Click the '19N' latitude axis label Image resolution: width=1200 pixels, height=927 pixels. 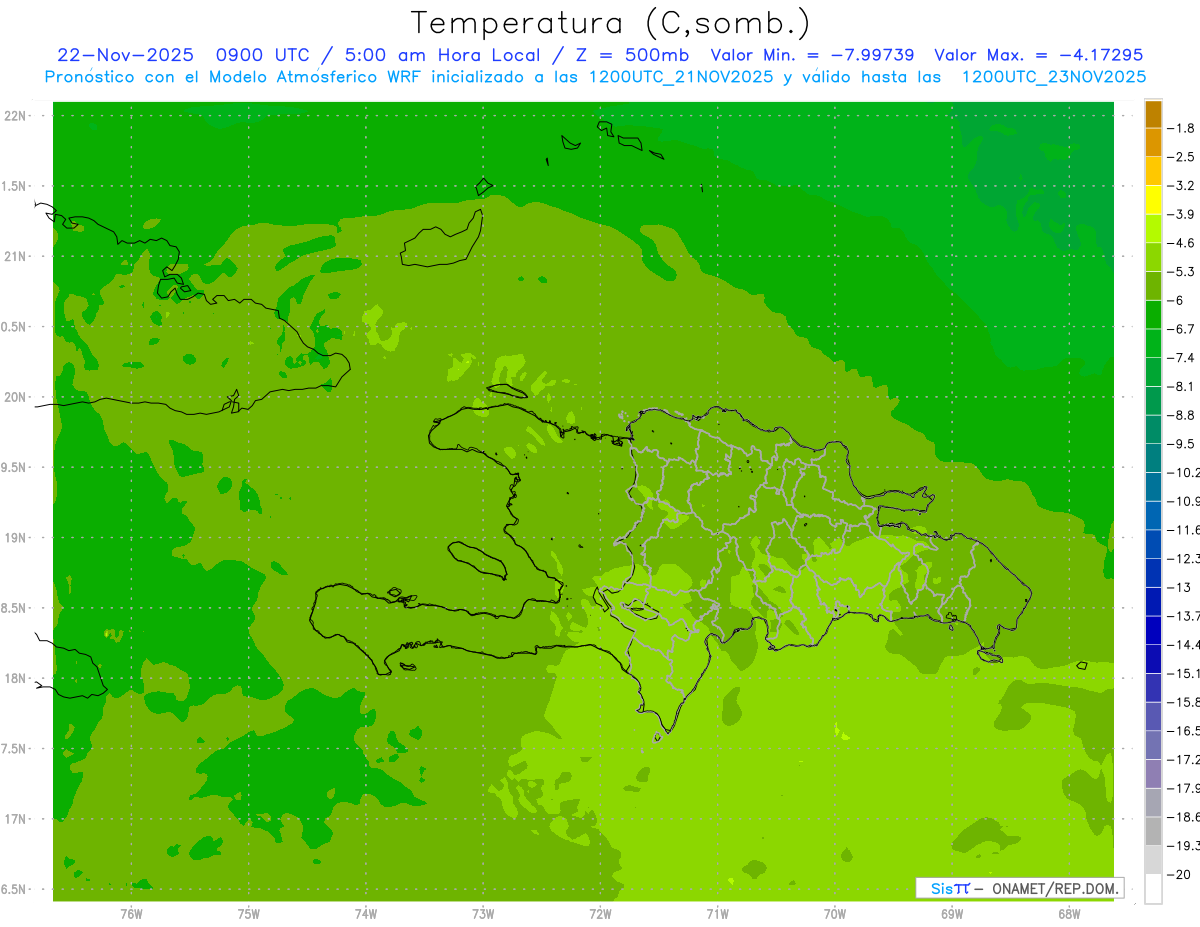pyautogui.click(x=14, y=538)
